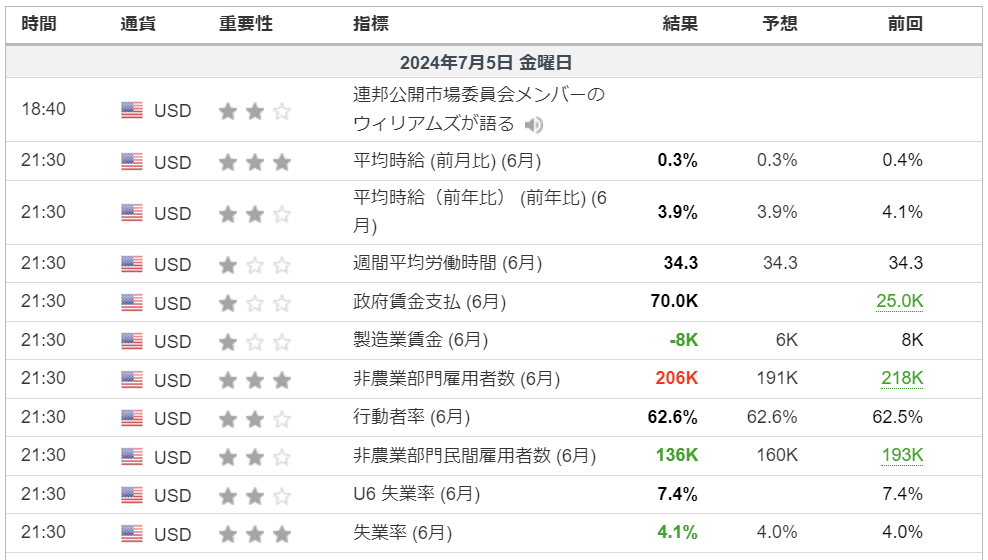988x560 pixels.
Task: Click result value -8K
Action: click(x=684, y=340)
